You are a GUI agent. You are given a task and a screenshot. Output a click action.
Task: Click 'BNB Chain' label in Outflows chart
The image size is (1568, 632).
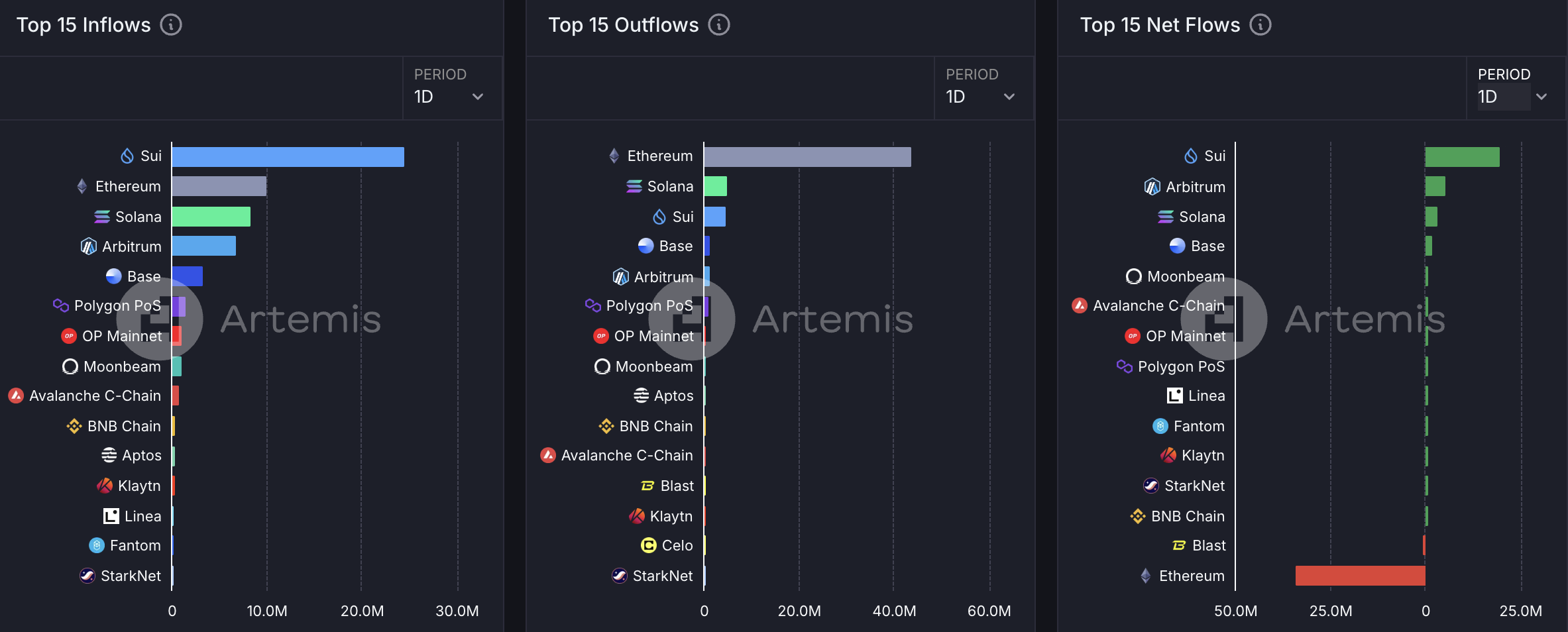click(x=656, y=426)
